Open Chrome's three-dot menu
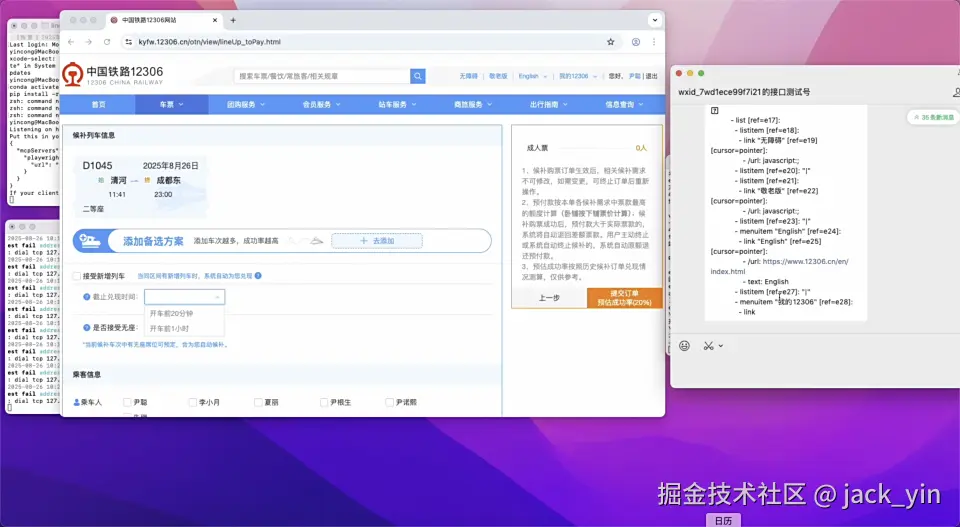This screenshot has width=960, height=527. [x=654, y=42]
